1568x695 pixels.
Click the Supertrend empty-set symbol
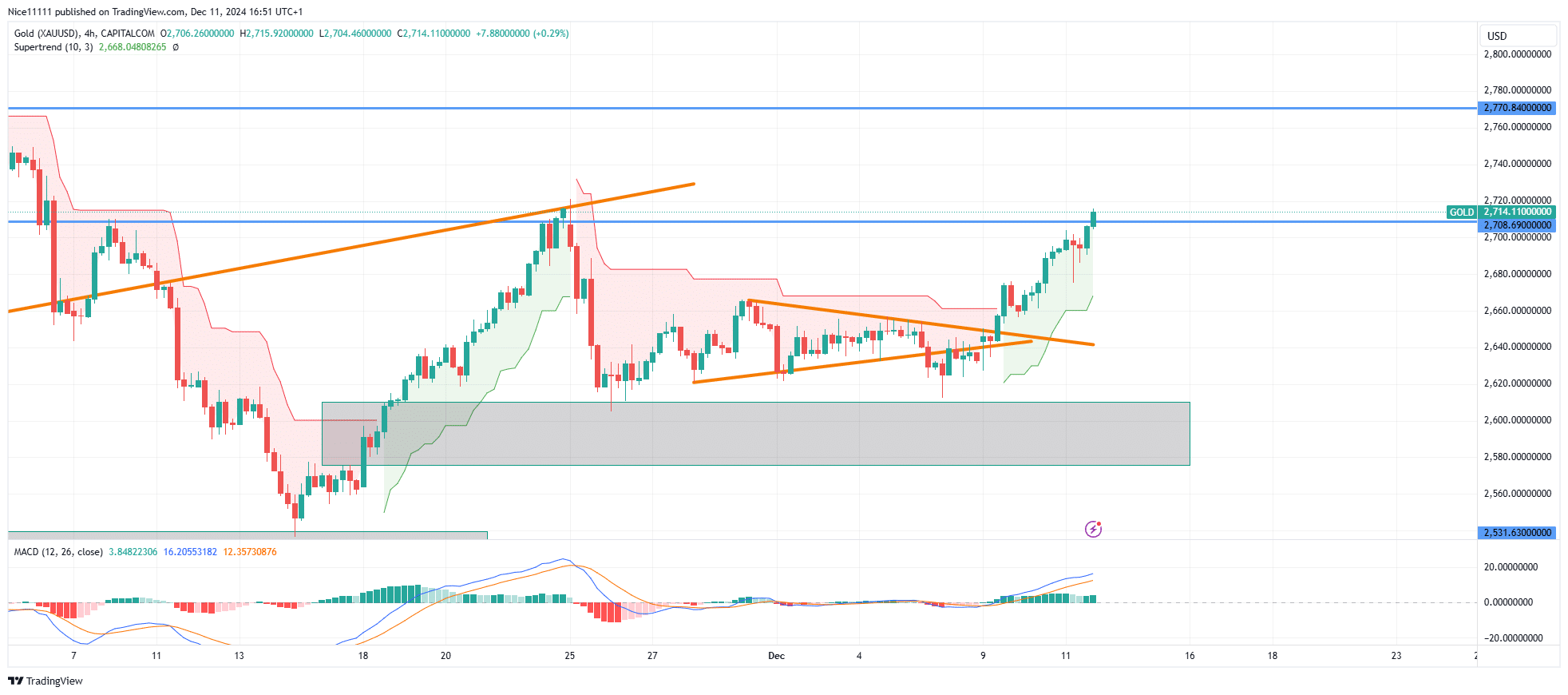click(x=176, y=47)
